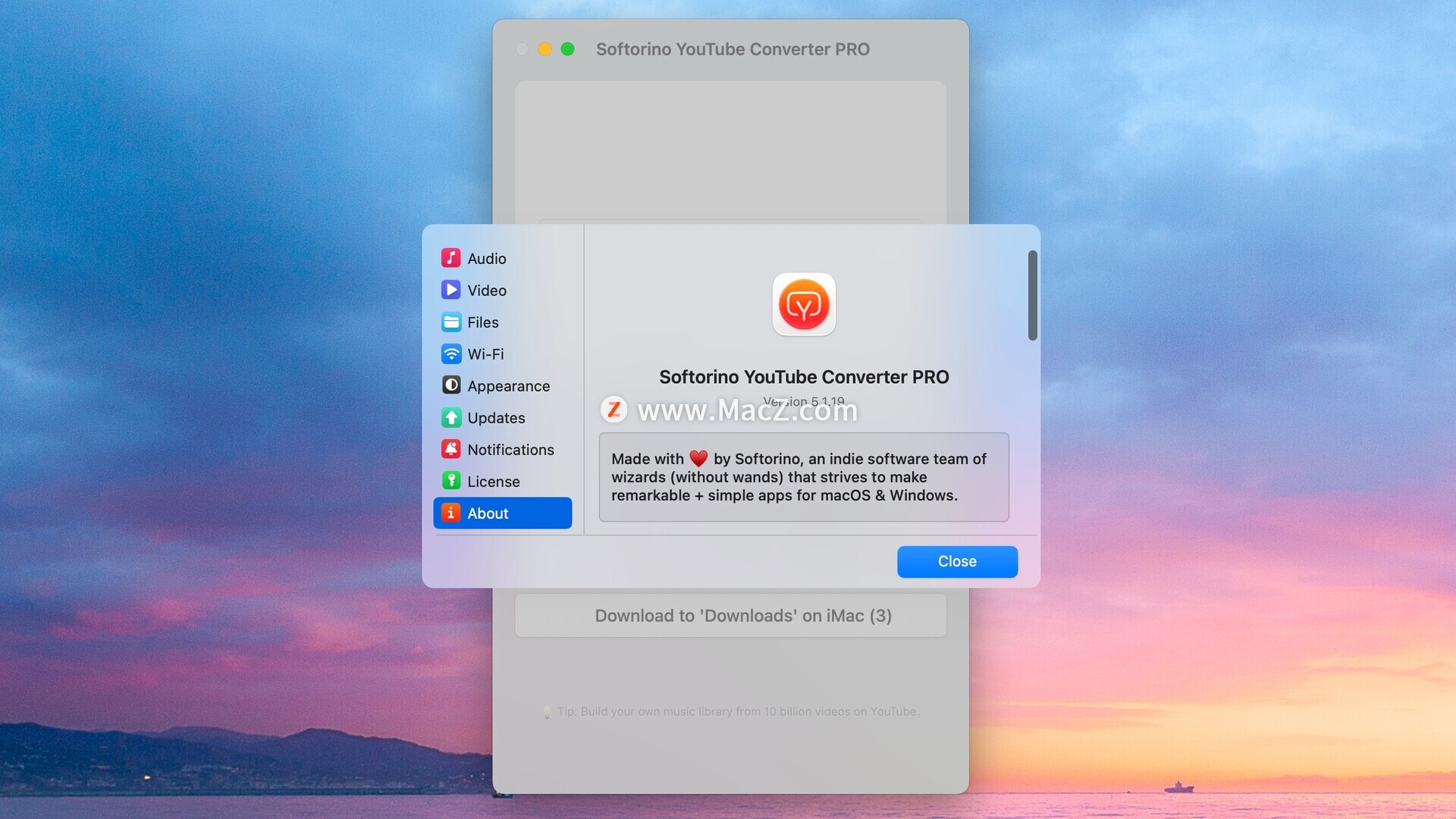Click the green zoom window button
This screenshot has width=1456, height=819.
567,49
